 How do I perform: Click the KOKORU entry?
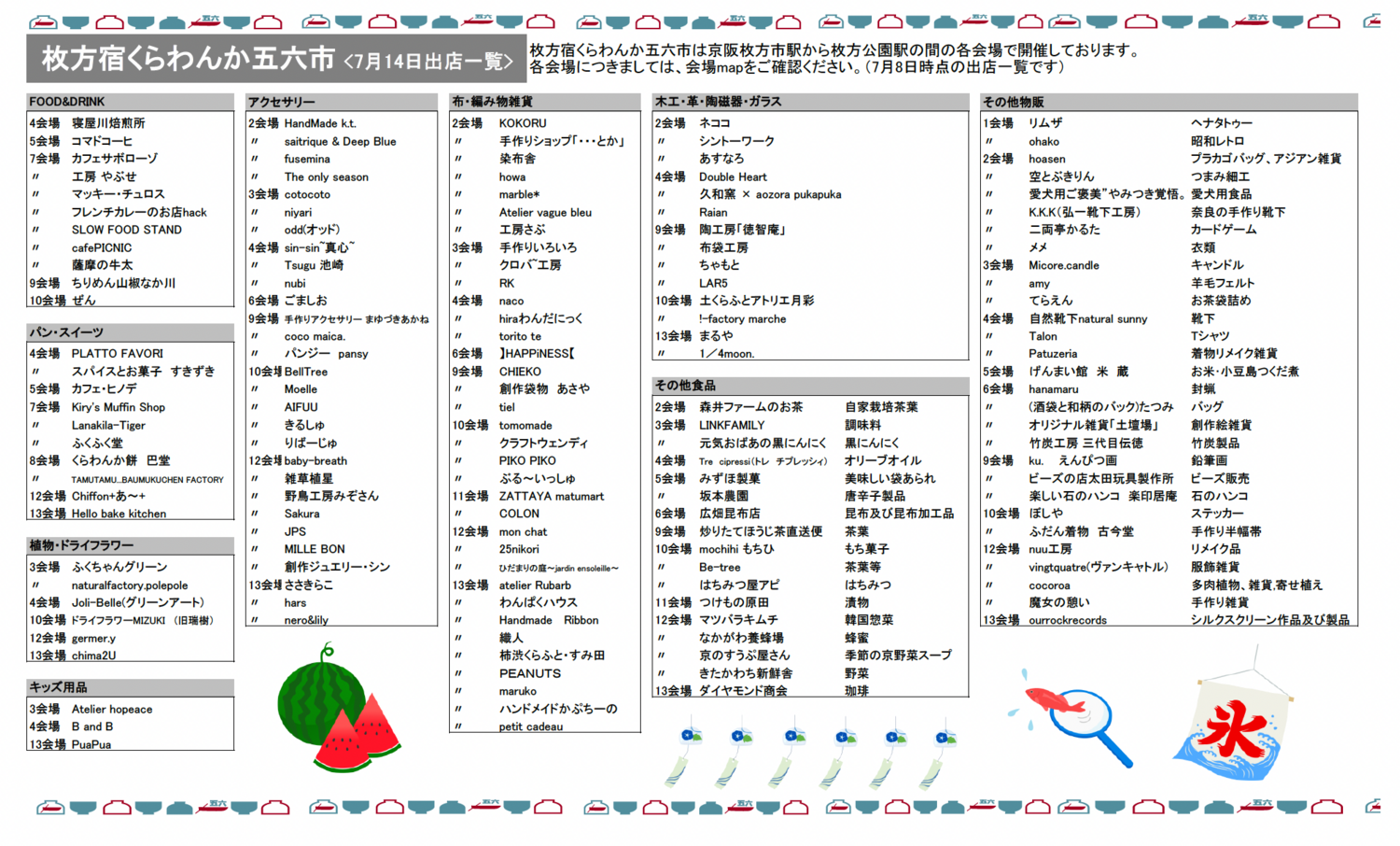[x=523, y=123]
